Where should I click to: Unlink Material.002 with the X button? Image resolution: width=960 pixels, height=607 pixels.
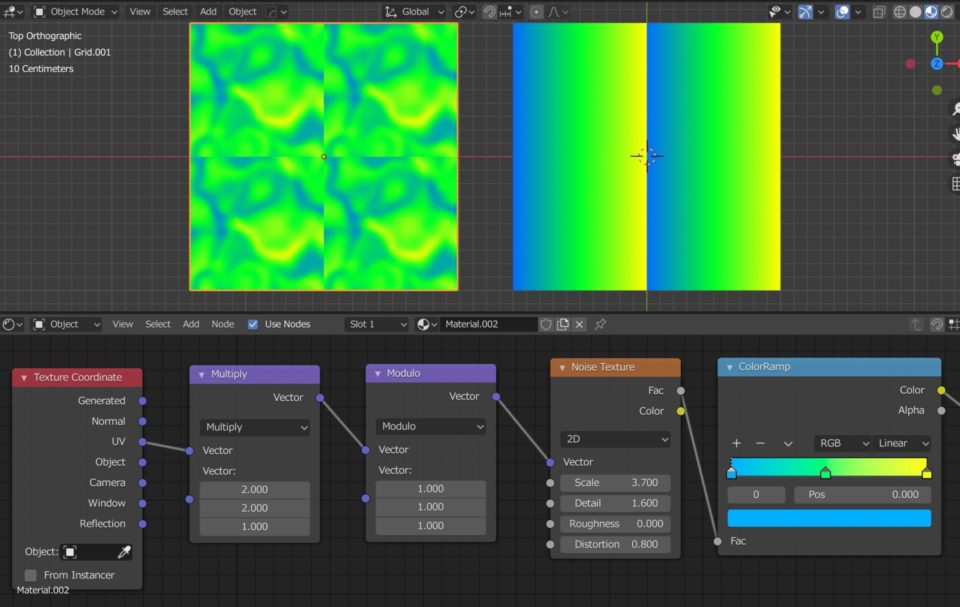pos(578,324)
